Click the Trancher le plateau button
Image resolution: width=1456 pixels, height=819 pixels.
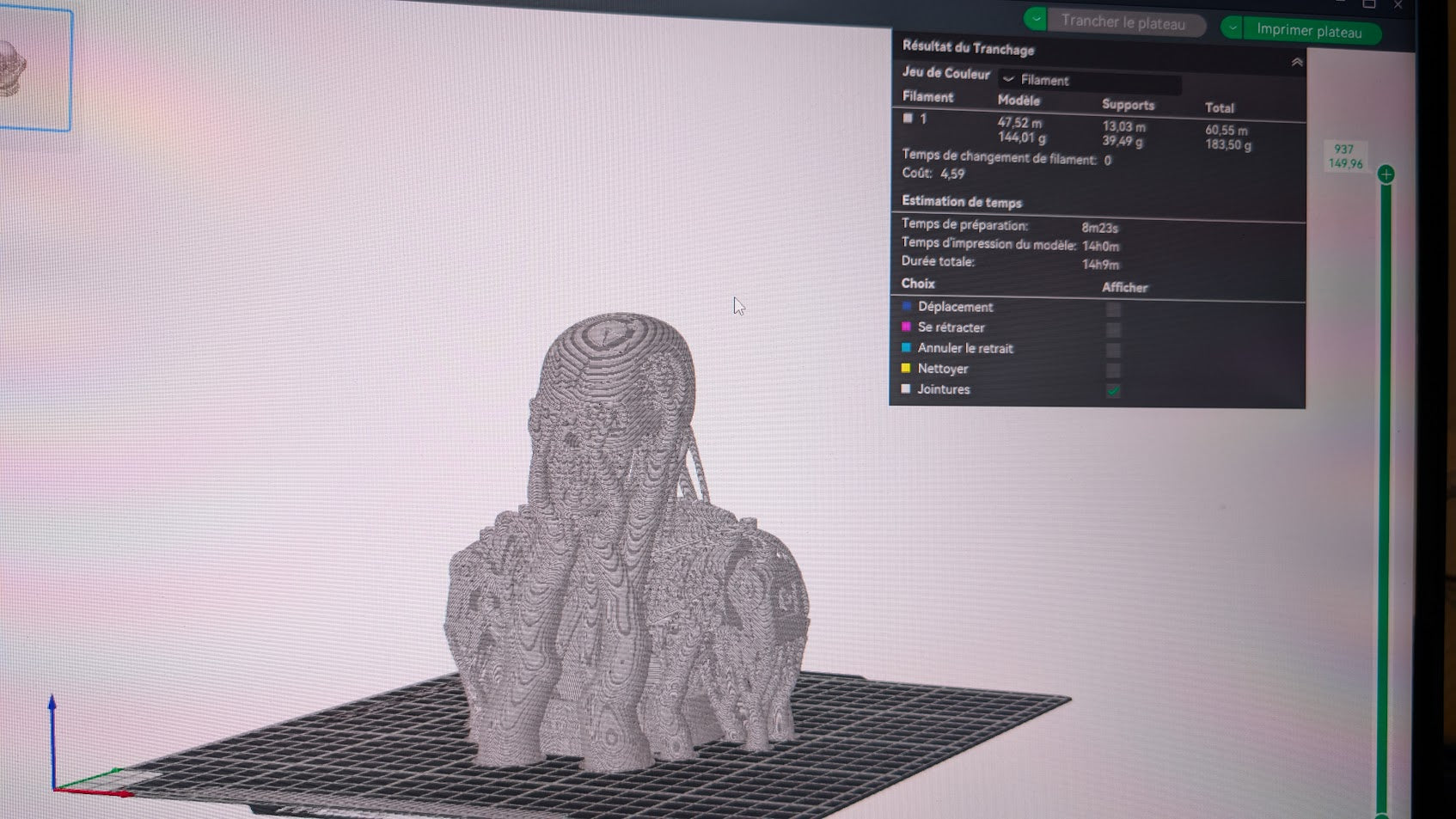1126,22
